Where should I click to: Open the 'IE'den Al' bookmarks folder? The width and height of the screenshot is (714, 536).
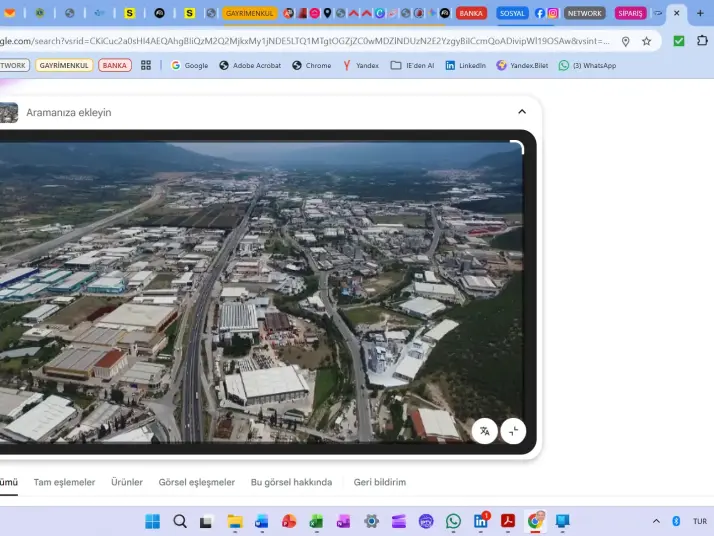pyautogui.click(x=410, y=65)
